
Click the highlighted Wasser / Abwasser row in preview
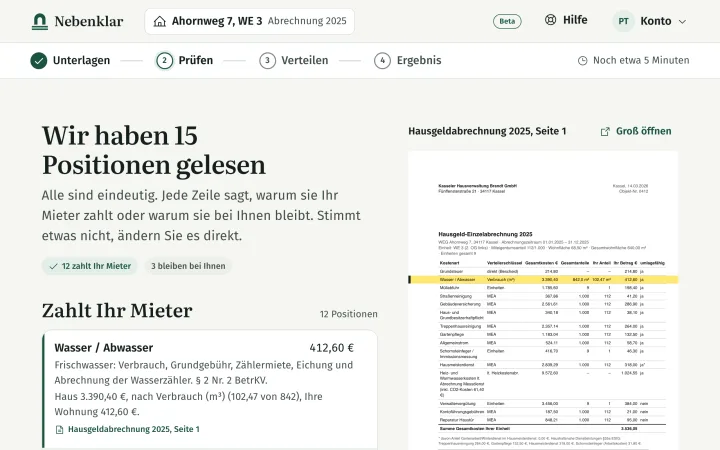(x=543, y=279)
